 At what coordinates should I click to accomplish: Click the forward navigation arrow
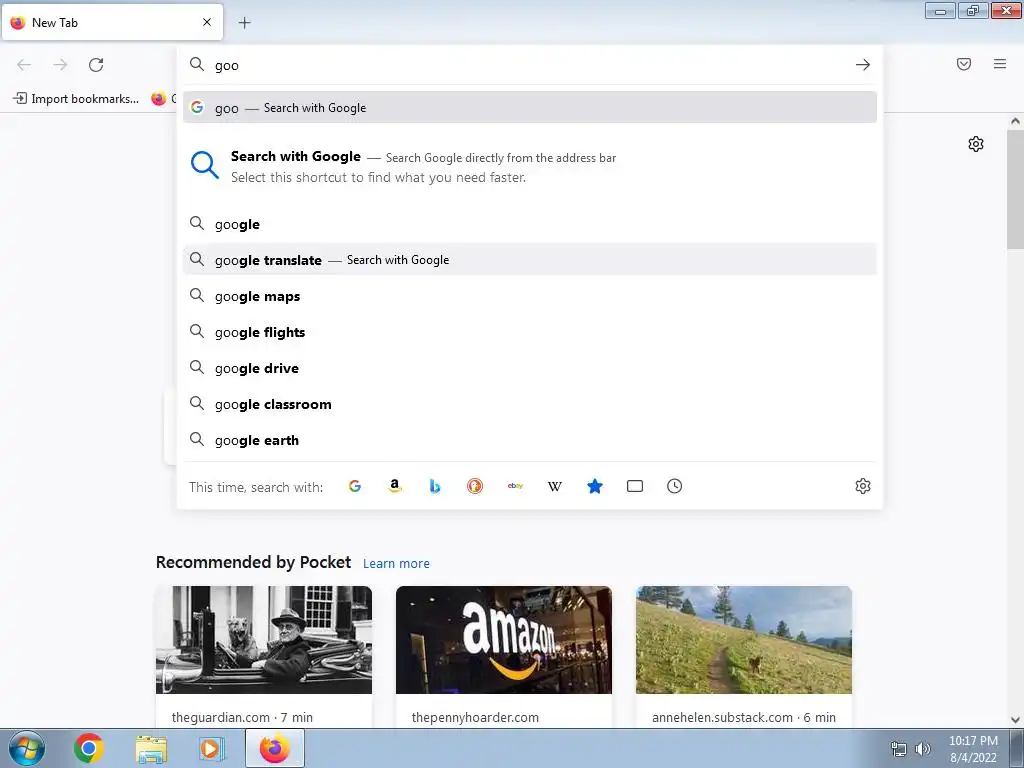tap(60, 65)
